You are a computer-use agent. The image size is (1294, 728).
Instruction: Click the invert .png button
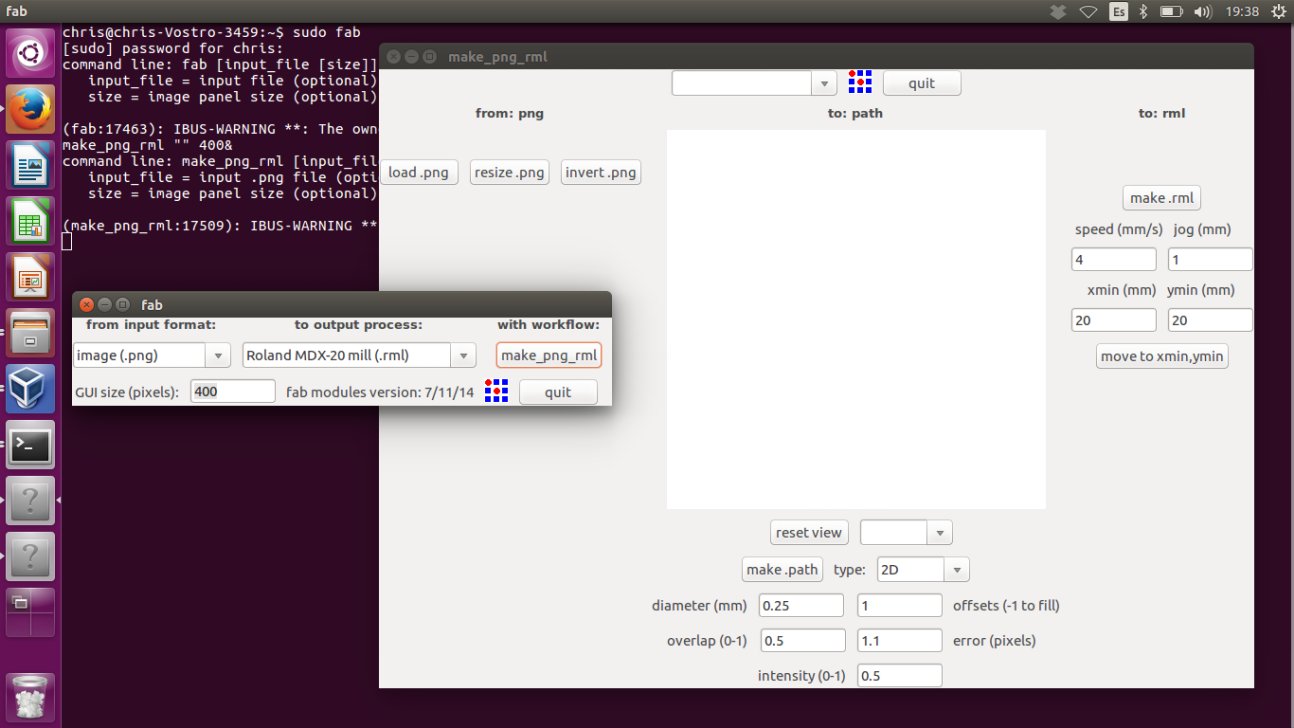coord(601,172)
